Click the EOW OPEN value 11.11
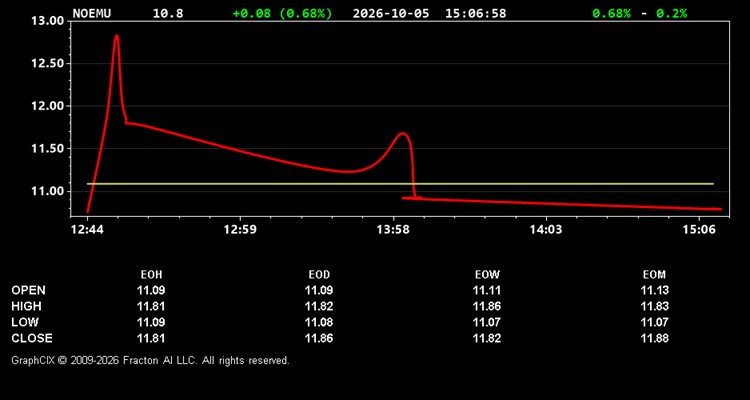Viewport: 750px width, 400px height. click(487, 290)
